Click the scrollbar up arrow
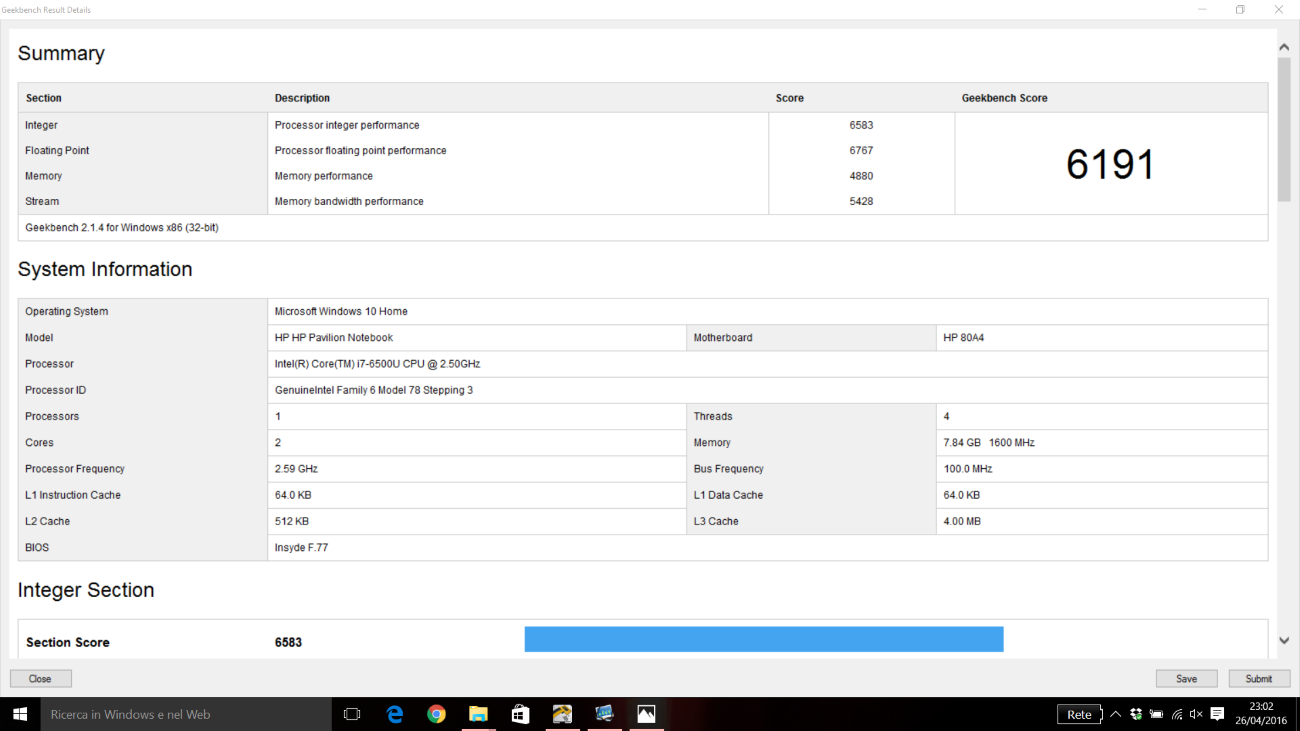The width and height of the screenshot is (1300, 731). point(1284,46)
